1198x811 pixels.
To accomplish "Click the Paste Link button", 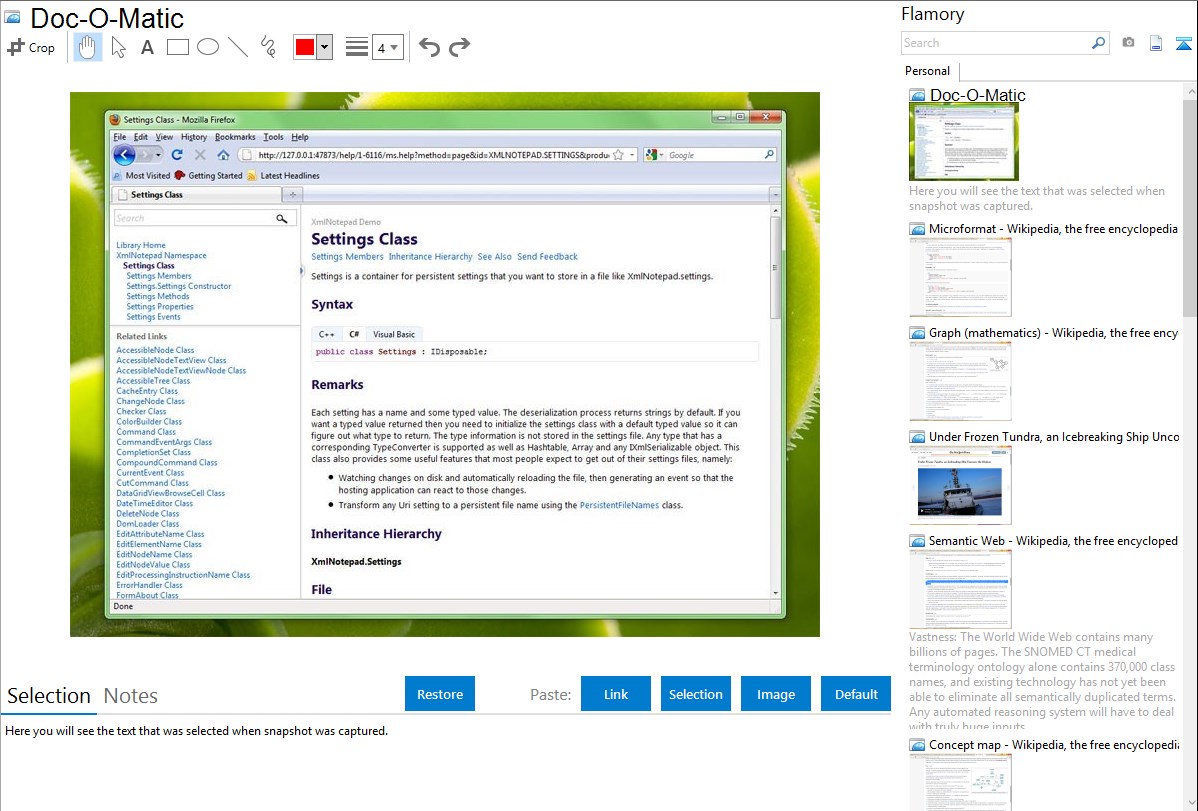I will [x=616, y=694].
